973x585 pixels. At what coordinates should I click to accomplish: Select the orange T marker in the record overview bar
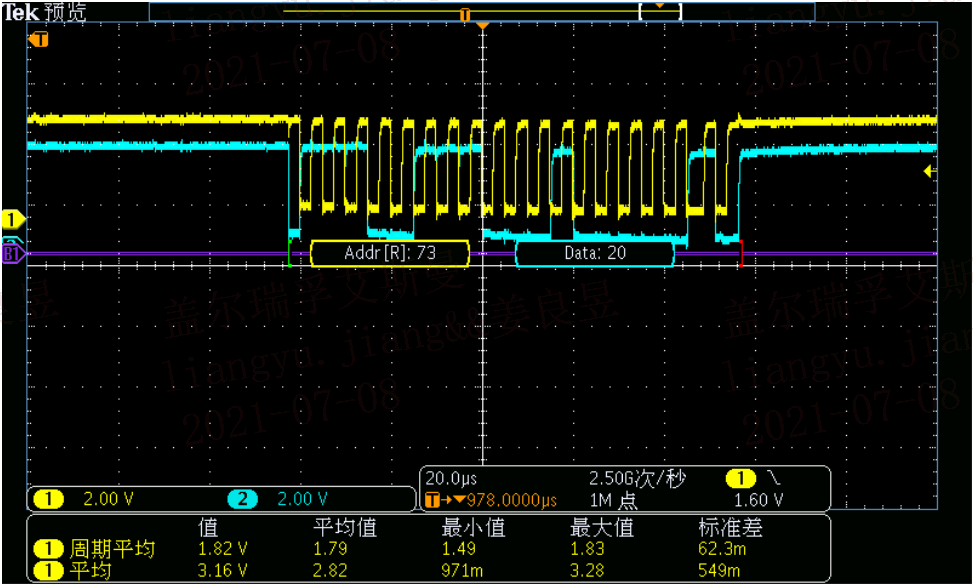465,15
